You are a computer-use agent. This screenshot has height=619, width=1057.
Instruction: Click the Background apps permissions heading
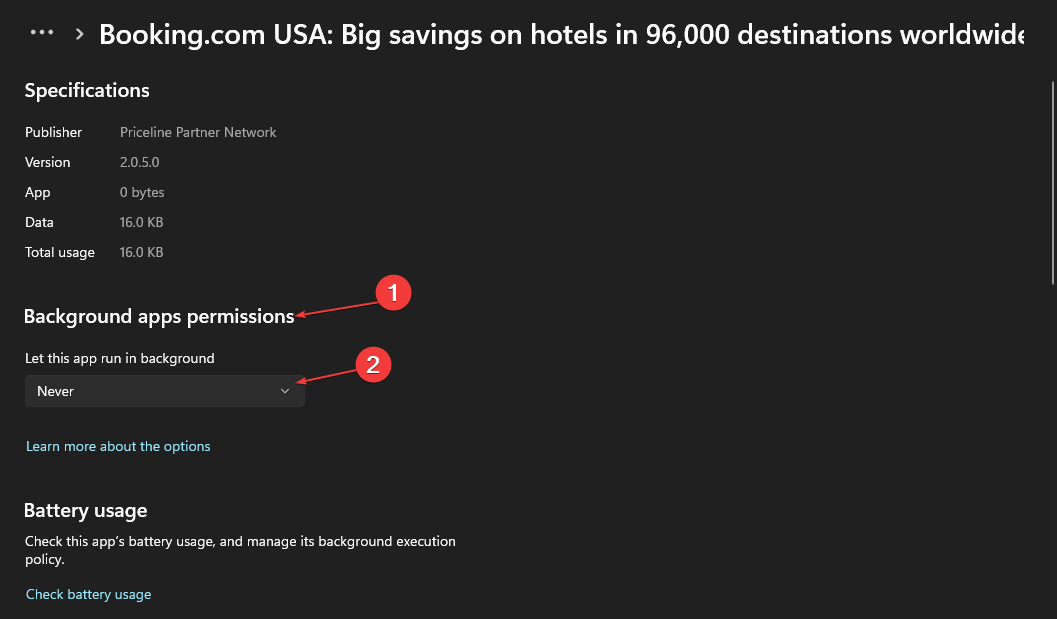coord(159,316)
